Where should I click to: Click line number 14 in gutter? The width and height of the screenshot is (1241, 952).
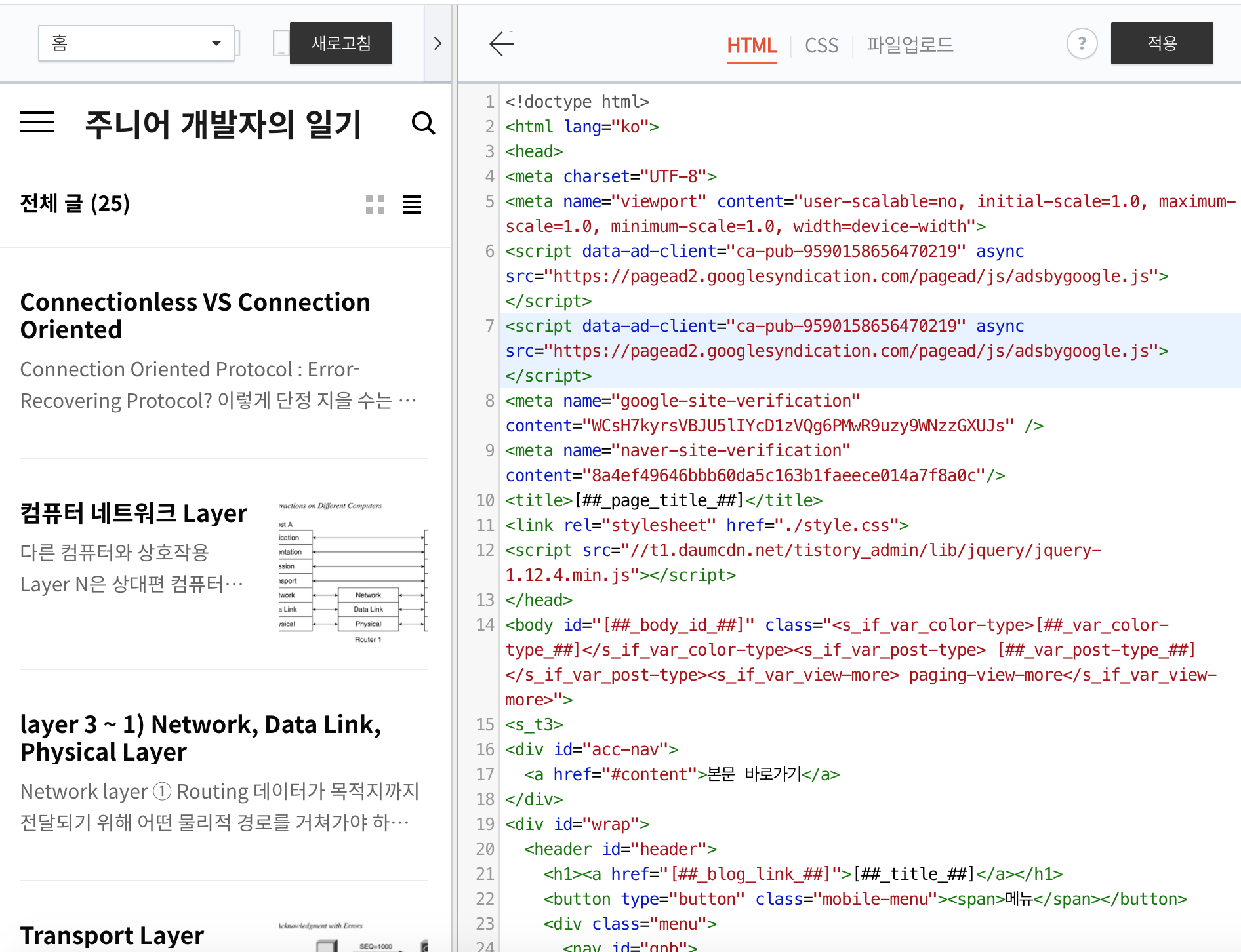pos(485,625)
